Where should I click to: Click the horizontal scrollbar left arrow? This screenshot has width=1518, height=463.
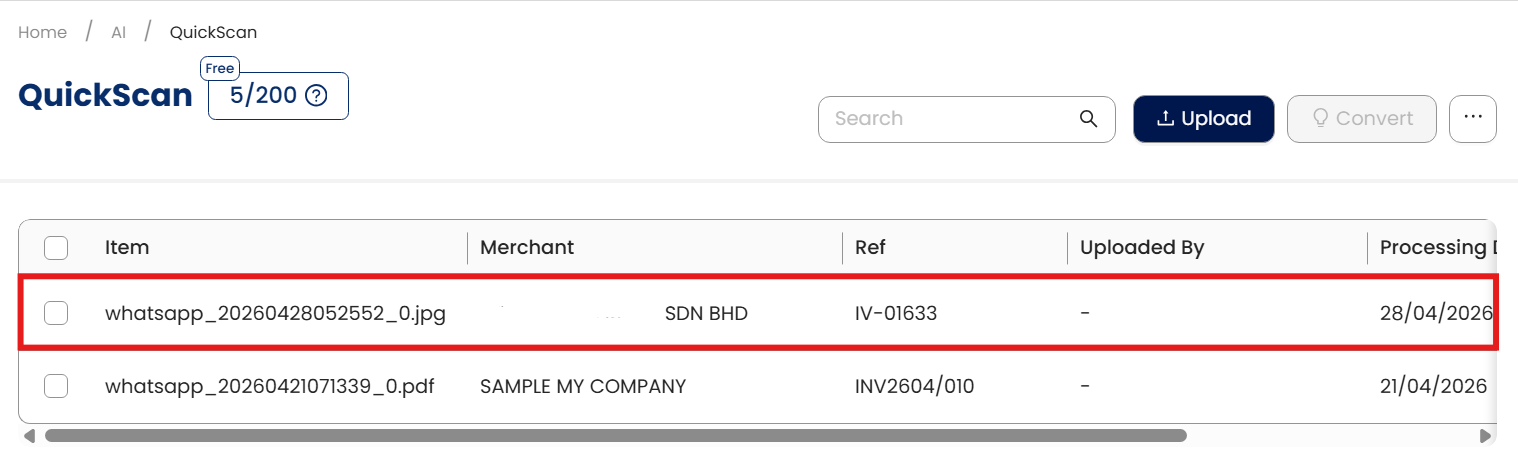pos(29,436)
